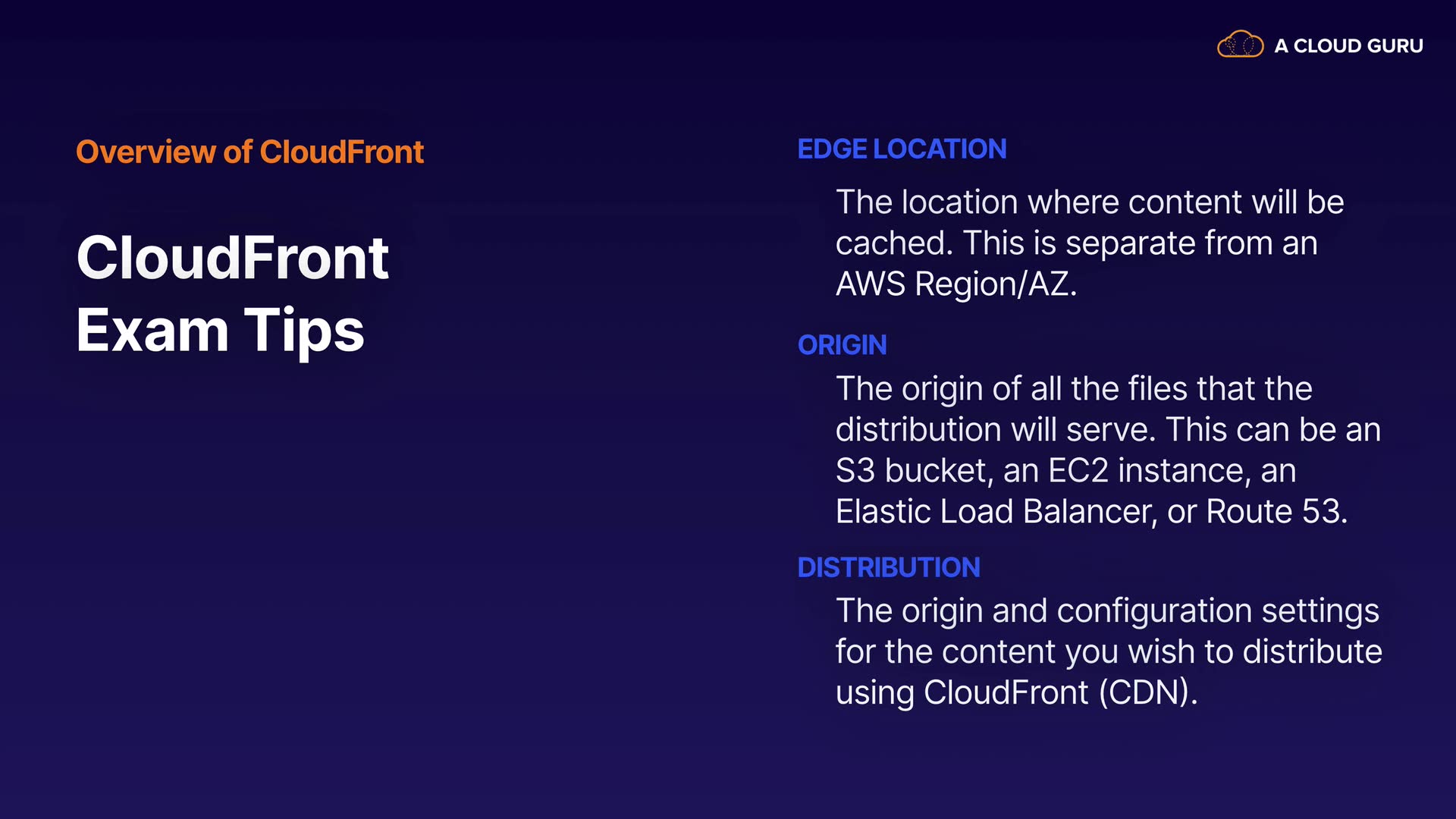Click the line 'for the content you wish to distribute'
This screenshot has width=1456, height=819.
coord(1108,652)
